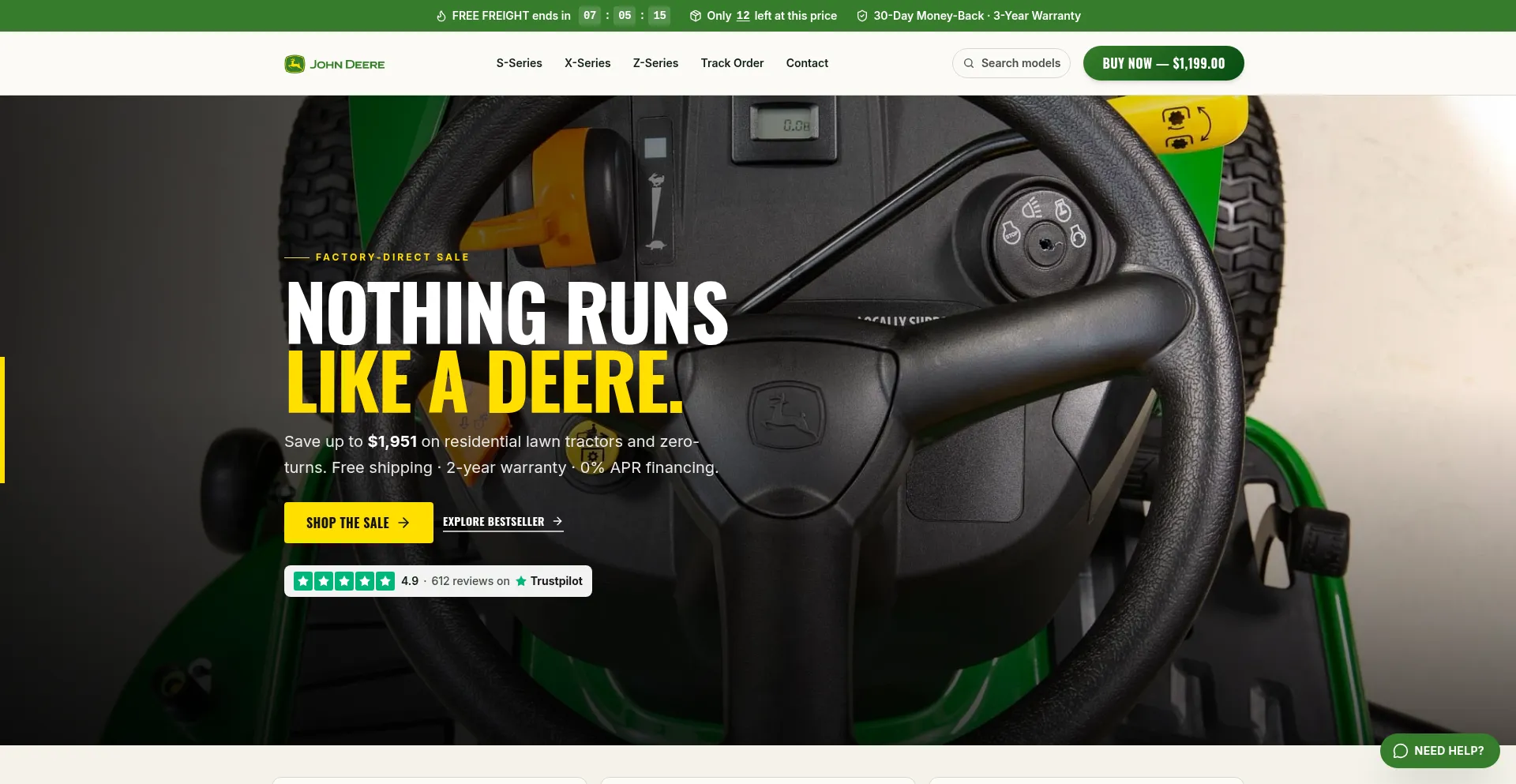Click the Factory-Direct Sale label
This screenshot has height=784, width=1516.
[392, 257]
